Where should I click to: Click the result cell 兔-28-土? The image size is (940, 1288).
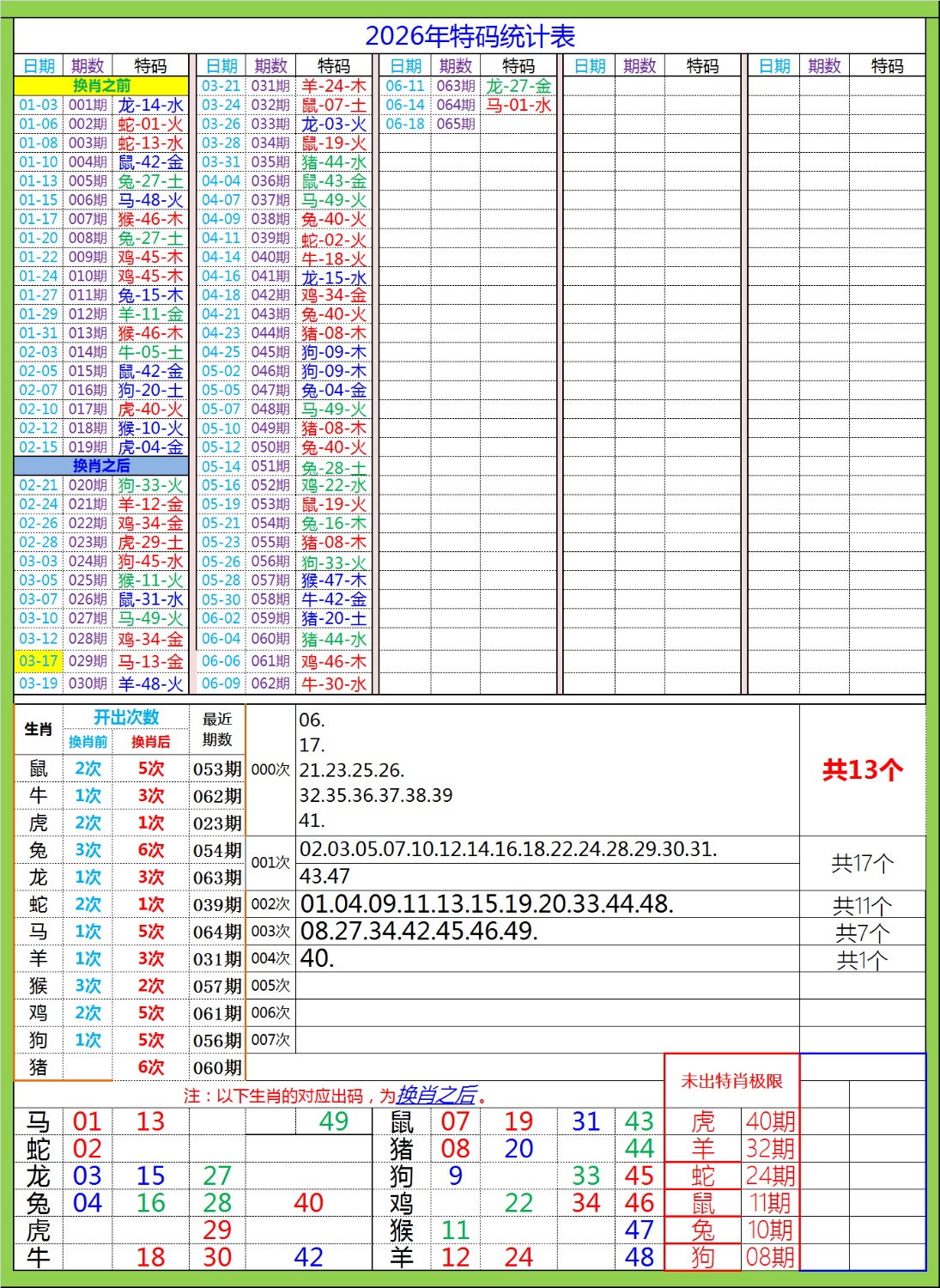coord(334,468)
